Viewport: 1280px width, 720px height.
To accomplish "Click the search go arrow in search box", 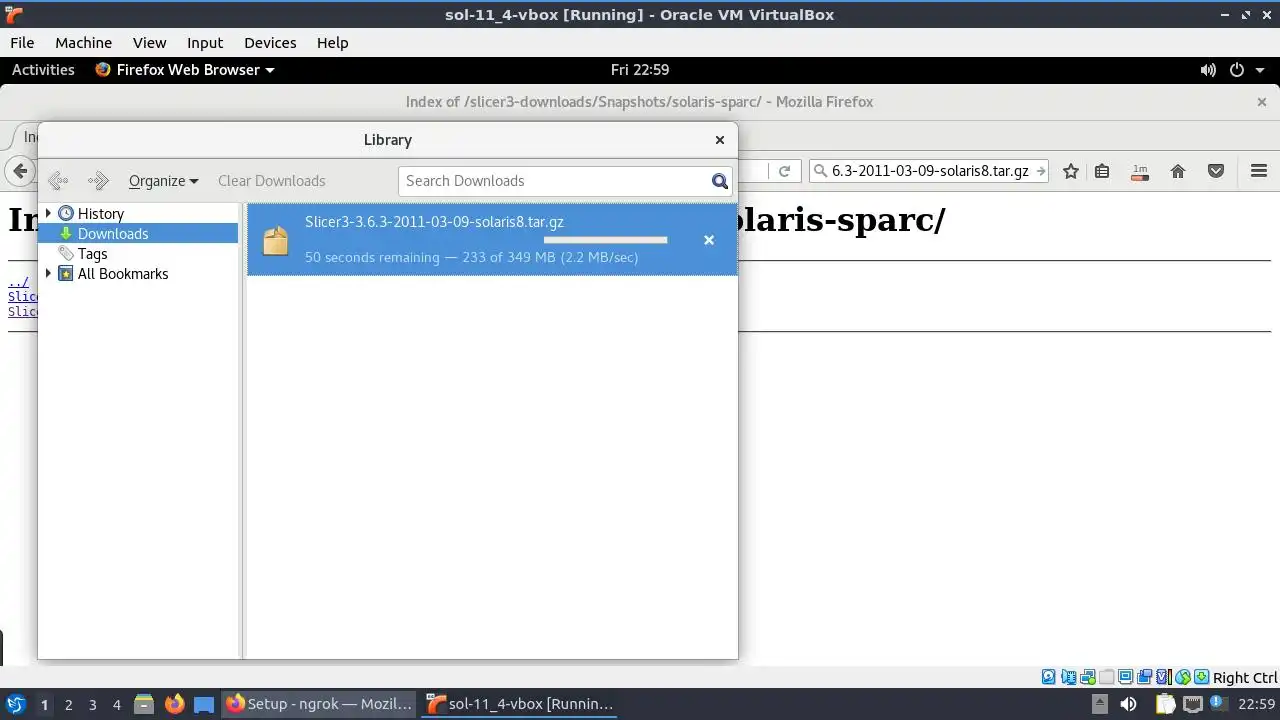I will coord(1040,171).
